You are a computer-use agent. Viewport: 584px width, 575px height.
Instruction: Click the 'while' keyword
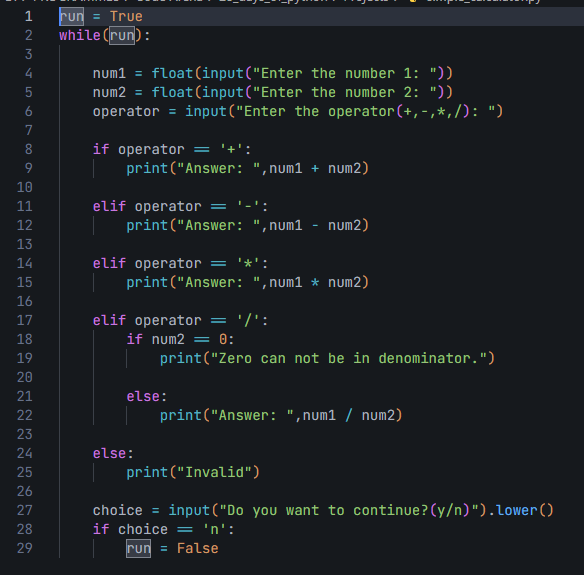click(x=80, y=35)
